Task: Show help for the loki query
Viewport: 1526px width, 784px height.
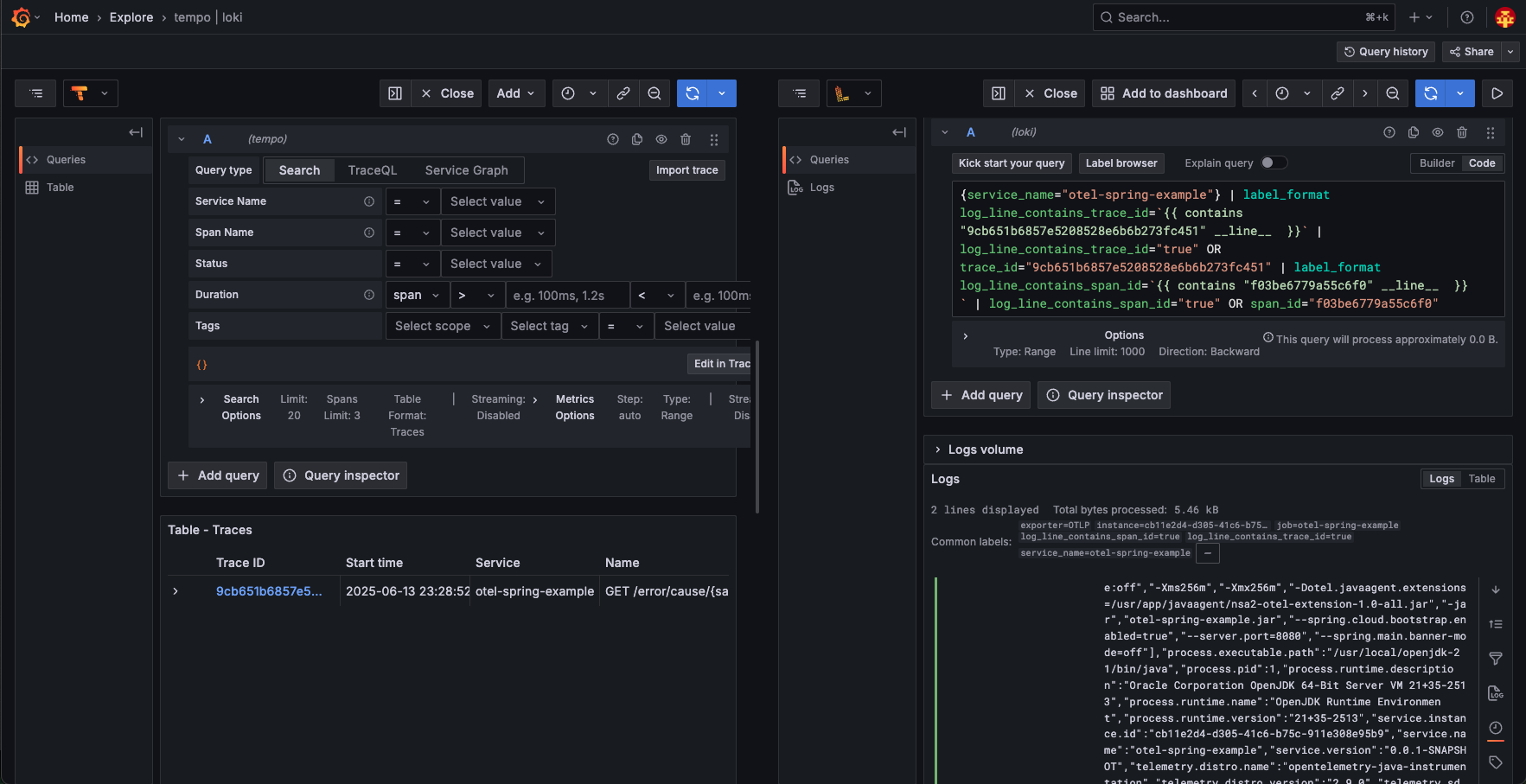Action: (x=1389, y=132)
